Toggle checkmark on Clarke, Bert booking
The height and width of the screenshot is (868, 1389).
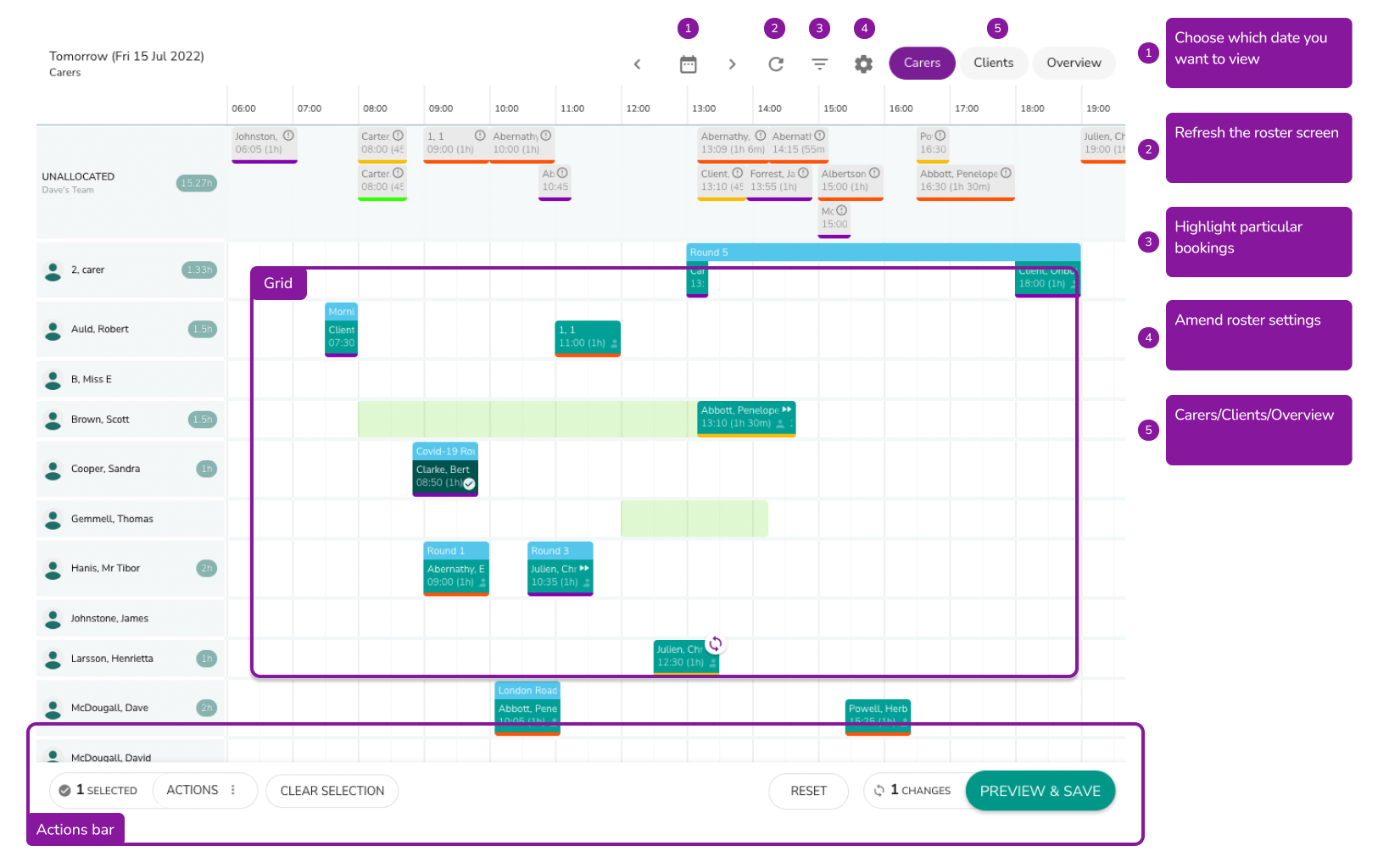pyautogui.click(x=469, y=484)
